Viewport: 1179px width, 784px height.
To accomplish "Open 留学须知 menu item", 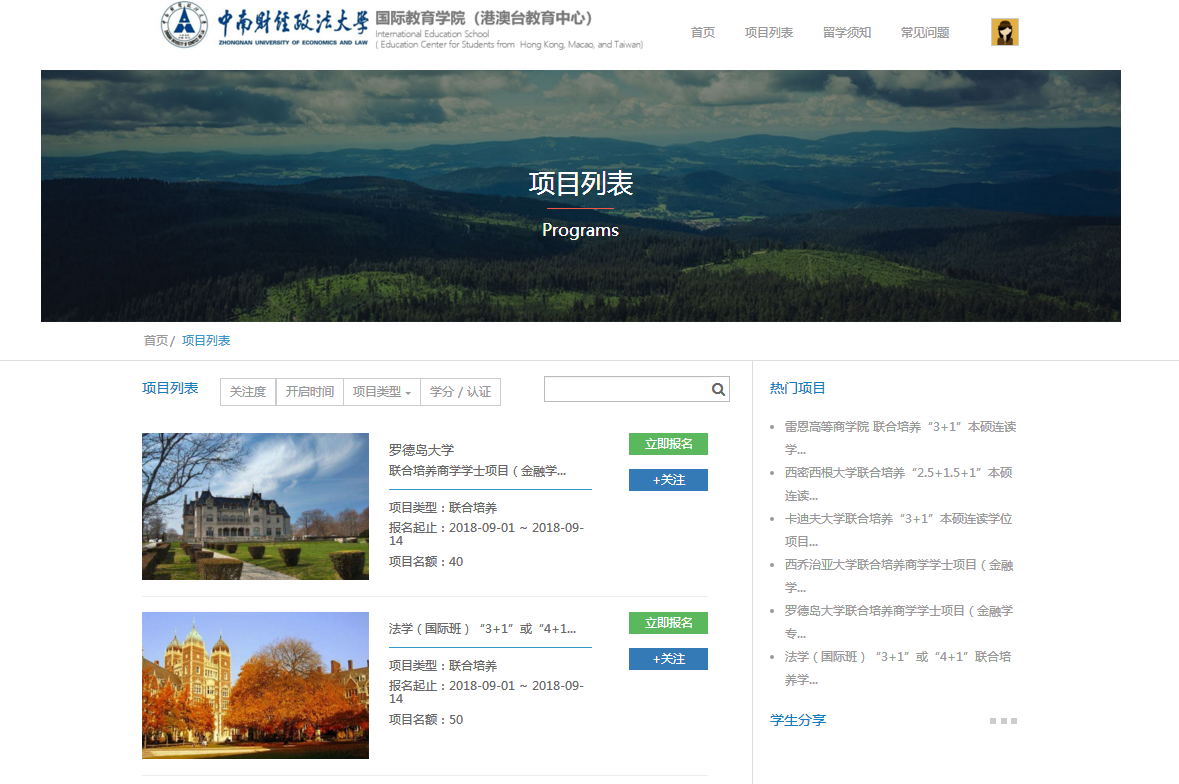I will click(x=847, y=32).
